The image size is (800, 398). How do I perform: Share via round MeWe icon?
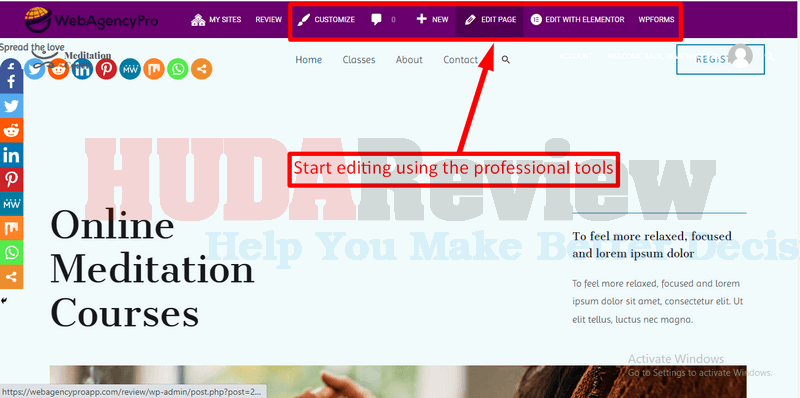tap(130, 69)
